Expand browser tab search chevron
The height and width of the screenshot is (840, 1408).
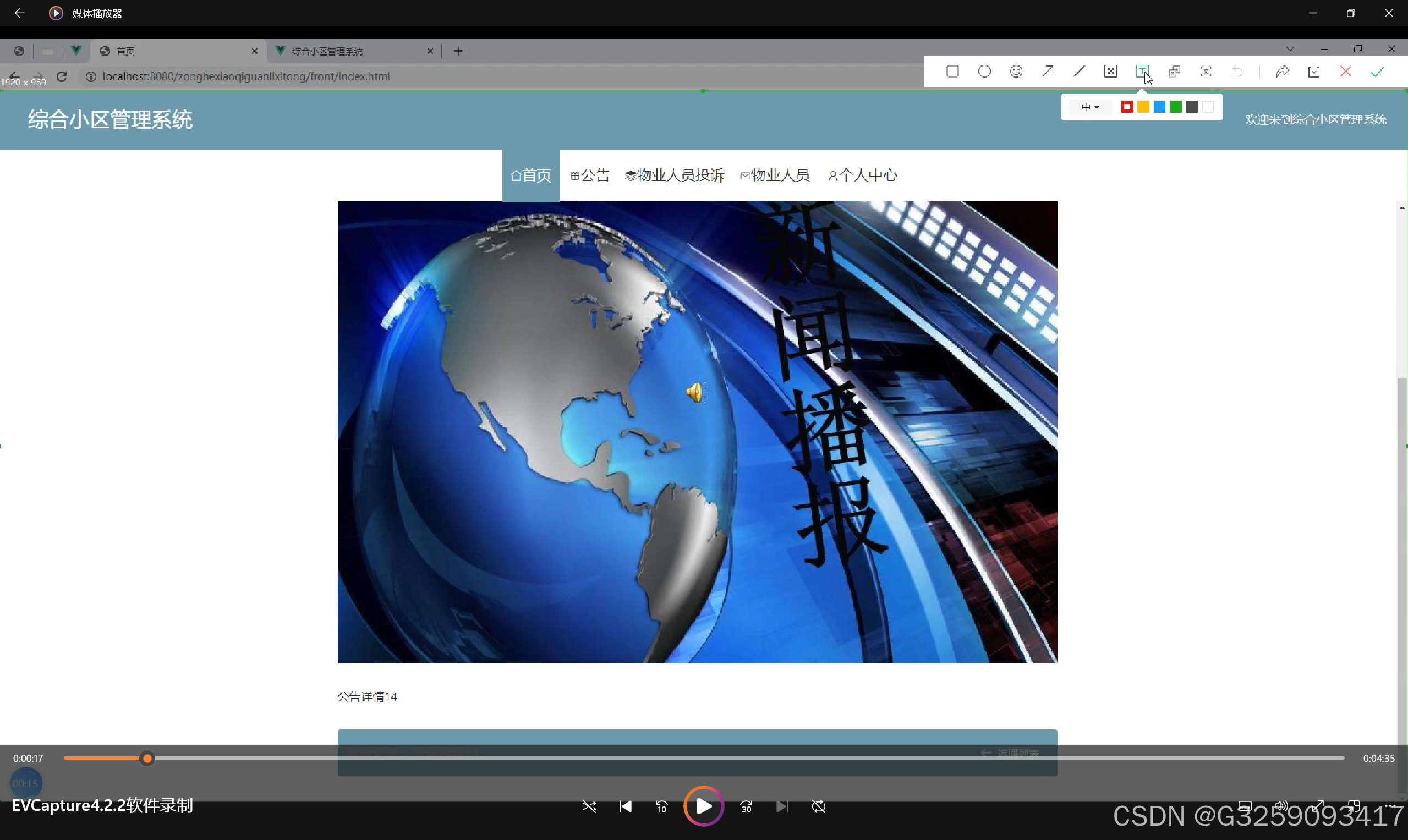click(1290, 50)
